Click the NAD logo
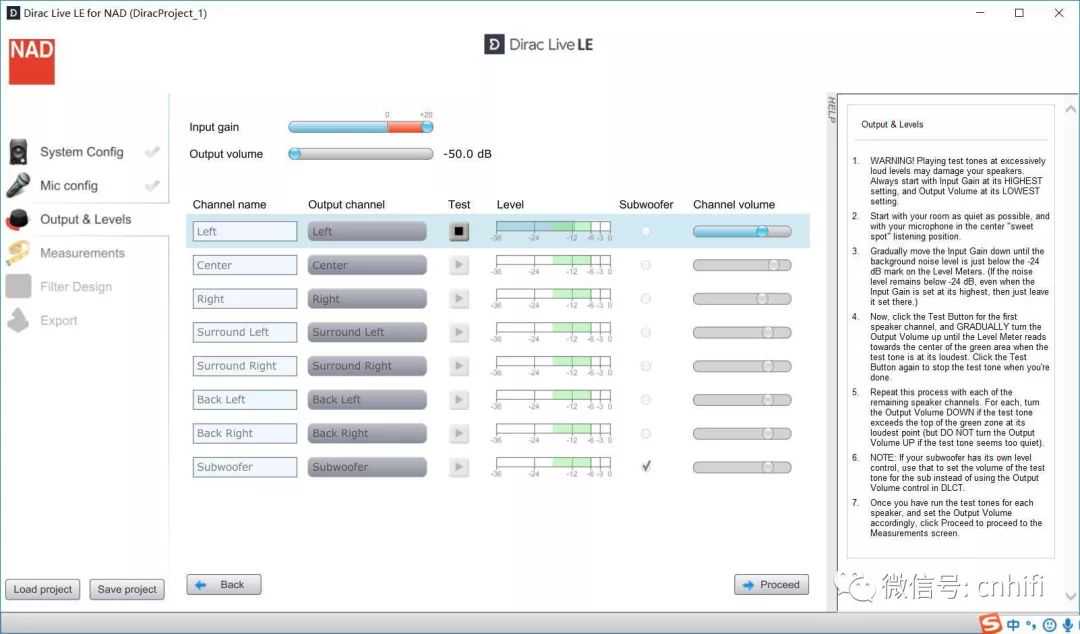 [x=32, y=61]
